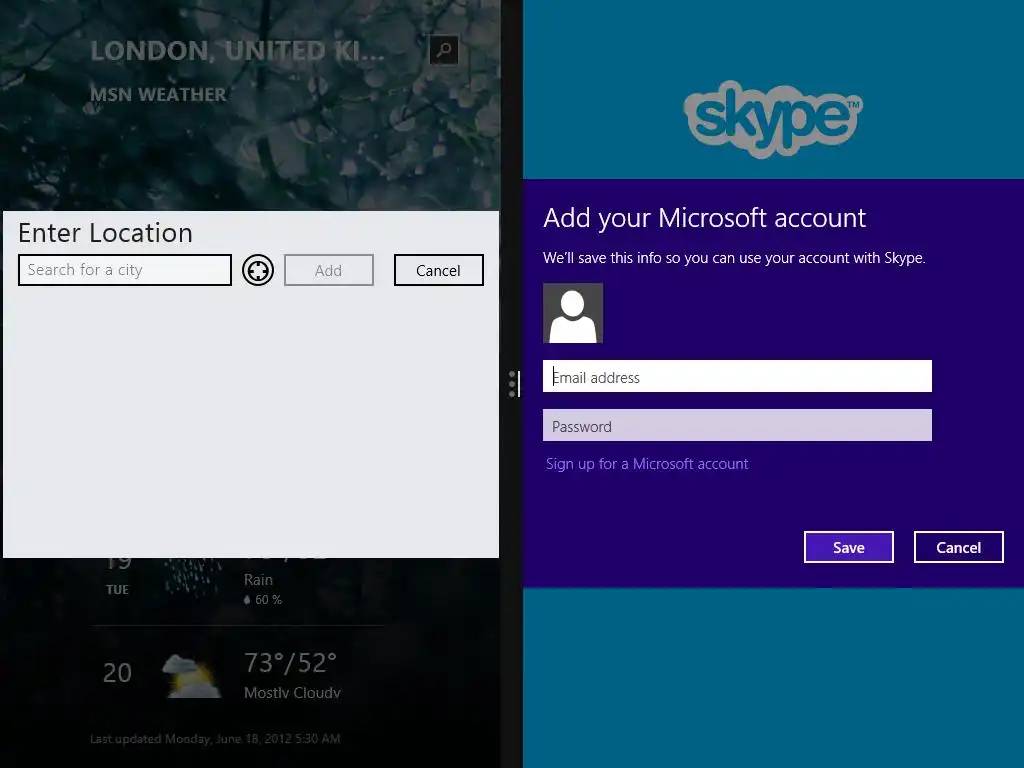1024x768 pixels.
Task: Focus the Search for a city field
Action: click(125, 270)
